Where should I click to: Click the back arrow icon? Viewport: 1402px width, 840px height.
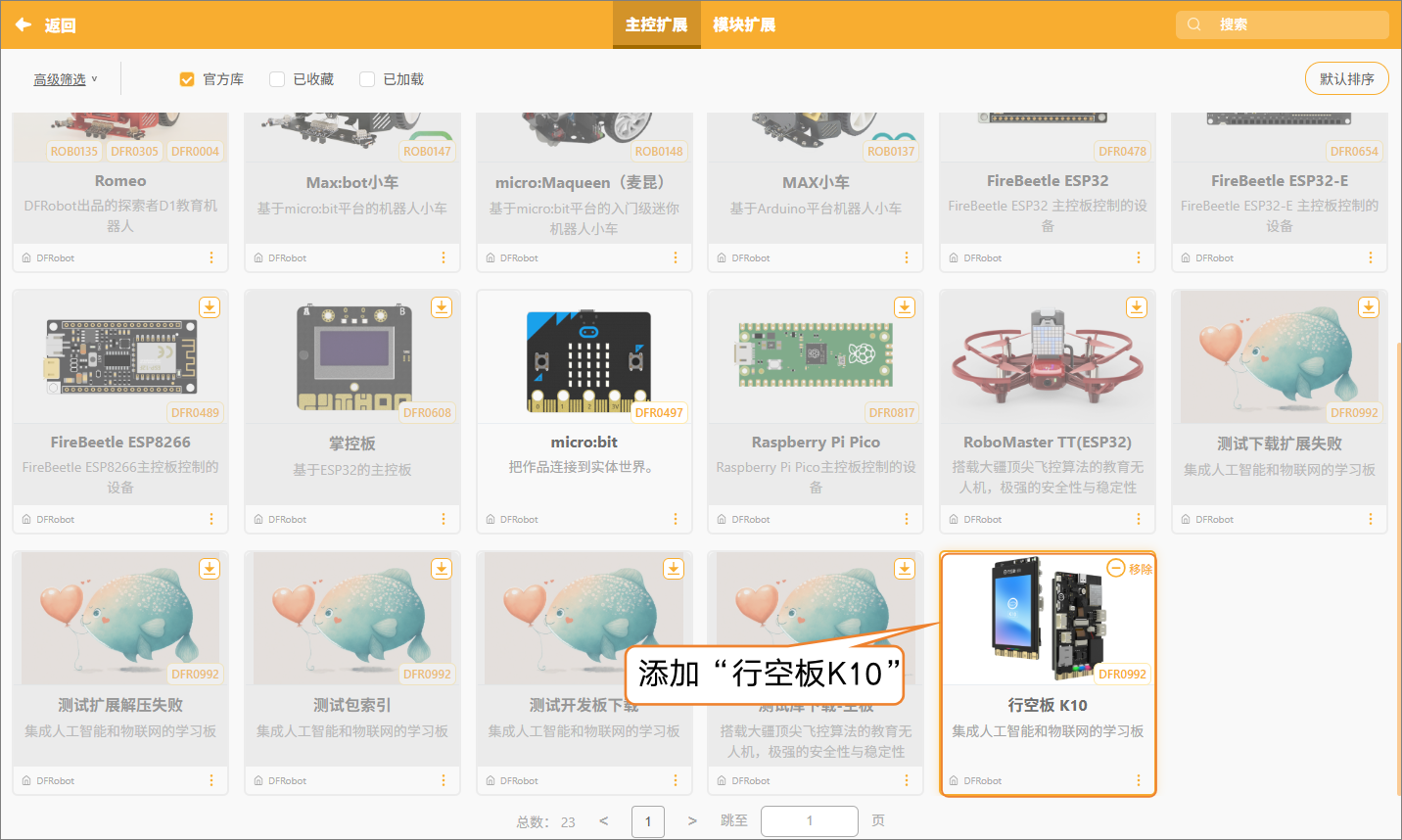click(x=23, y=24)
